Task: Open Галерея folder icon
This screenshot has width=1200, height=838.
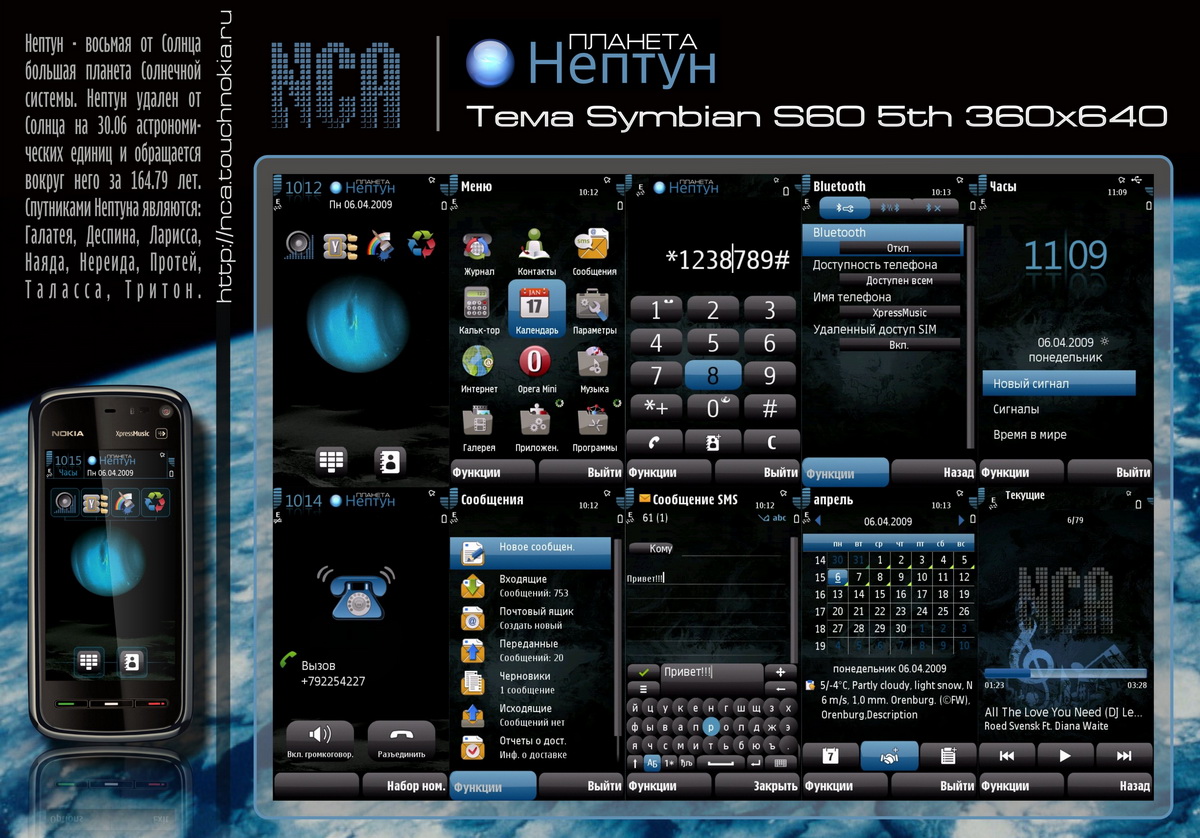Action: [479, 420]
